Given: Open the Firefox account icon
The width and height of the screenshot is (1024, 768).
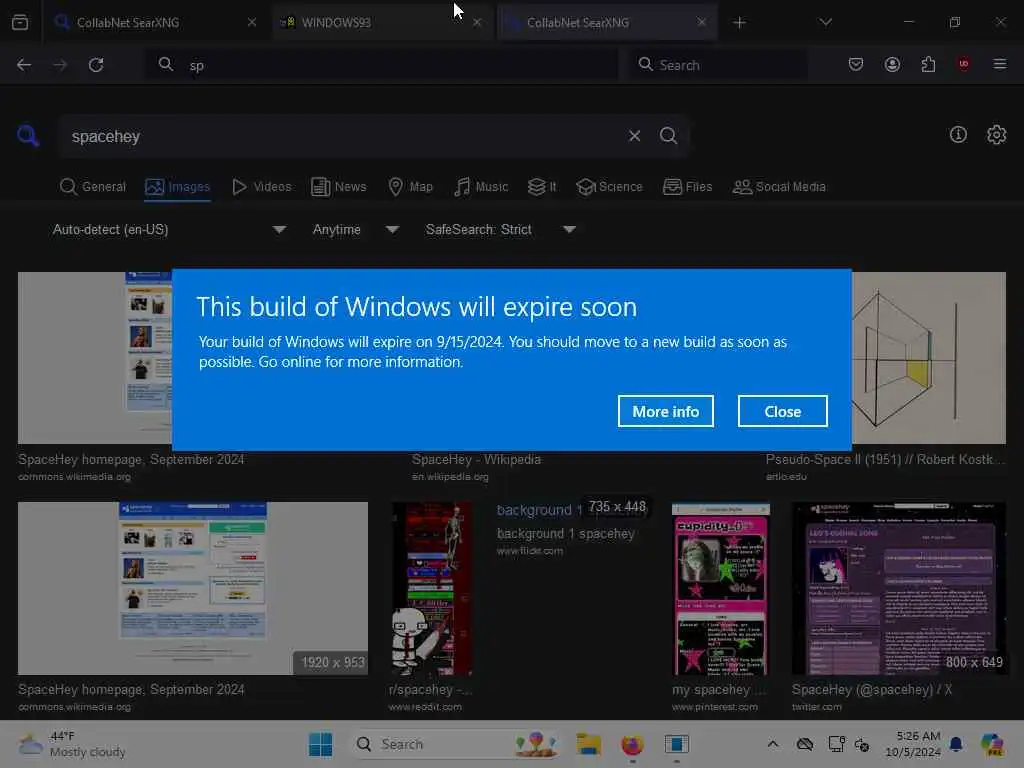Looking at the screenshot, I should [892, 64].
